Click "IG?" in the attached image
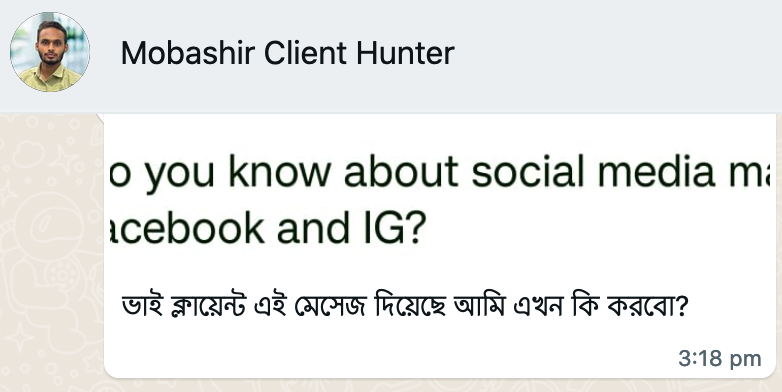The height and width of the screenshot is (392, 782). (392, 227)
